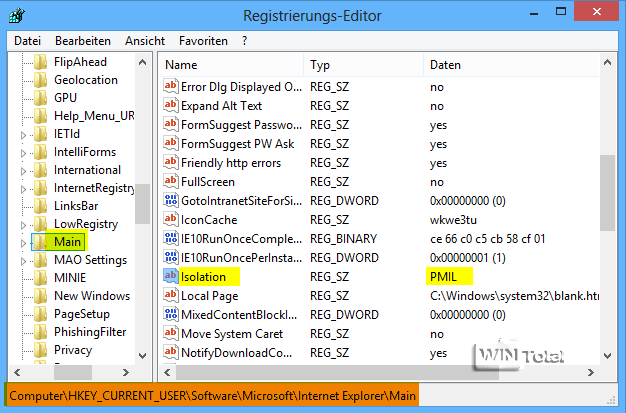The image size is (626, 413).
Task: Click the DWORD icon of IE10RunOncePerInsta...
Action: tap(170, 257)
